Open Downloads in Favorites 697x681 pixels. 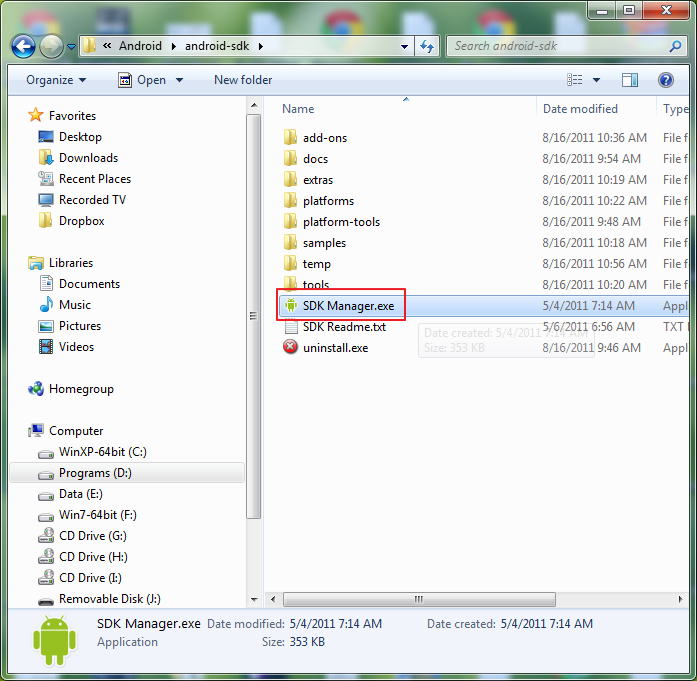coord(88,158)
